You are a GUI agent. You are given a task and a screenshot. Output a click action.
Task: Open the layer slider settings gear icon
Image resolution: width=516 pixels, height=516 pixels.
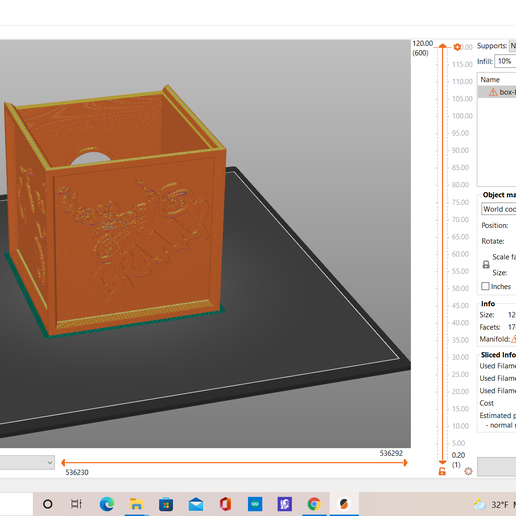(468, 471)
